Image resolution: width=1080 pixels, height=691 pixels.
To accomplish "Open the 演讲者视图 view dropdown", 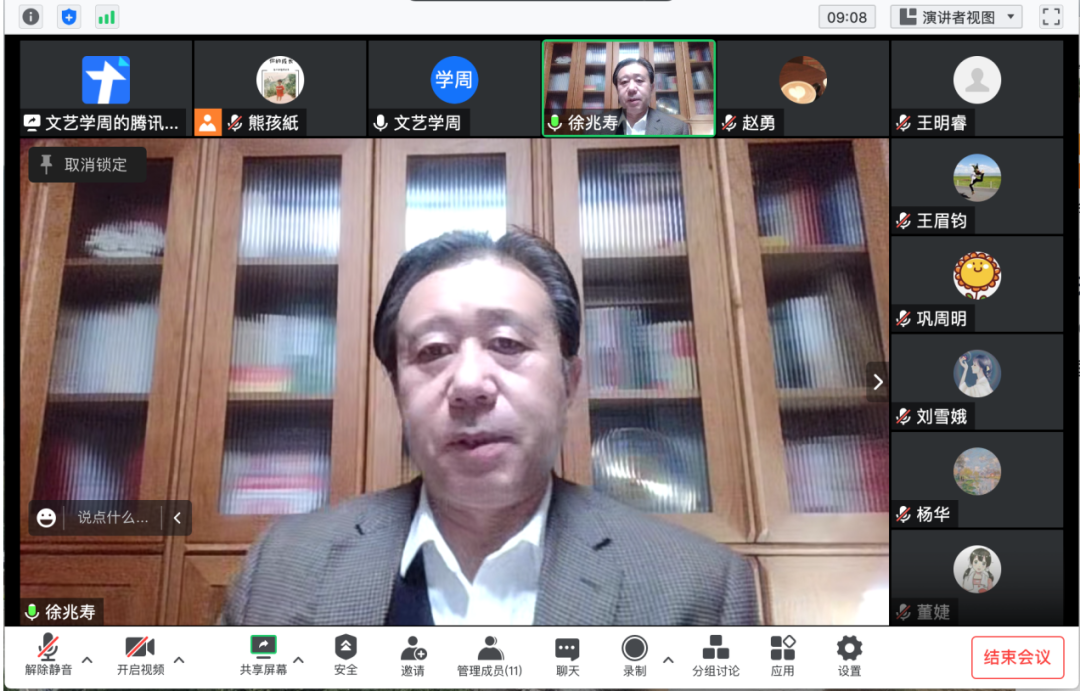I will click(x=956, y=17).
